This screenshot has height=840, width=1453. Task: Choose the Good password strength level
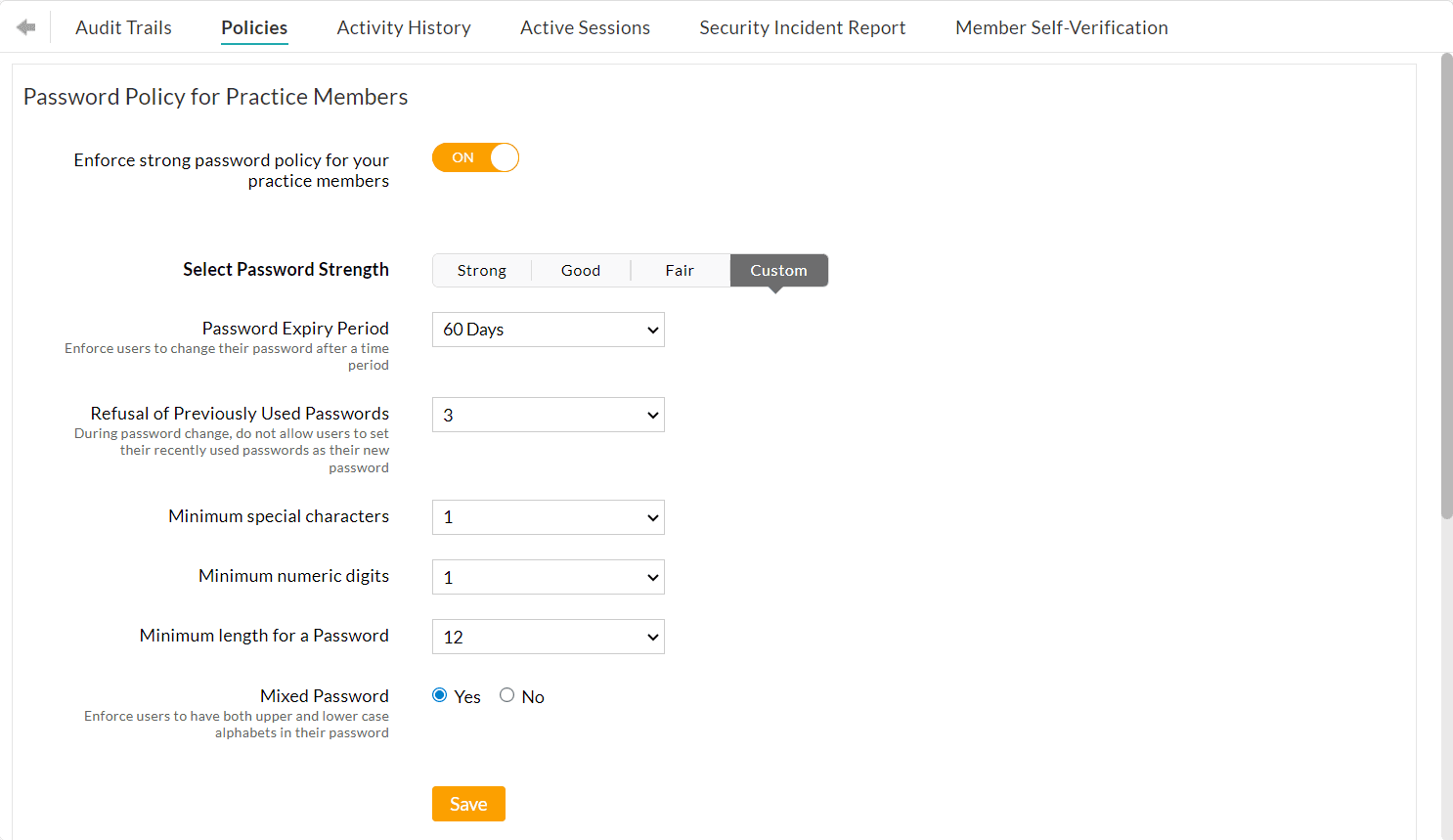(580, 270)
